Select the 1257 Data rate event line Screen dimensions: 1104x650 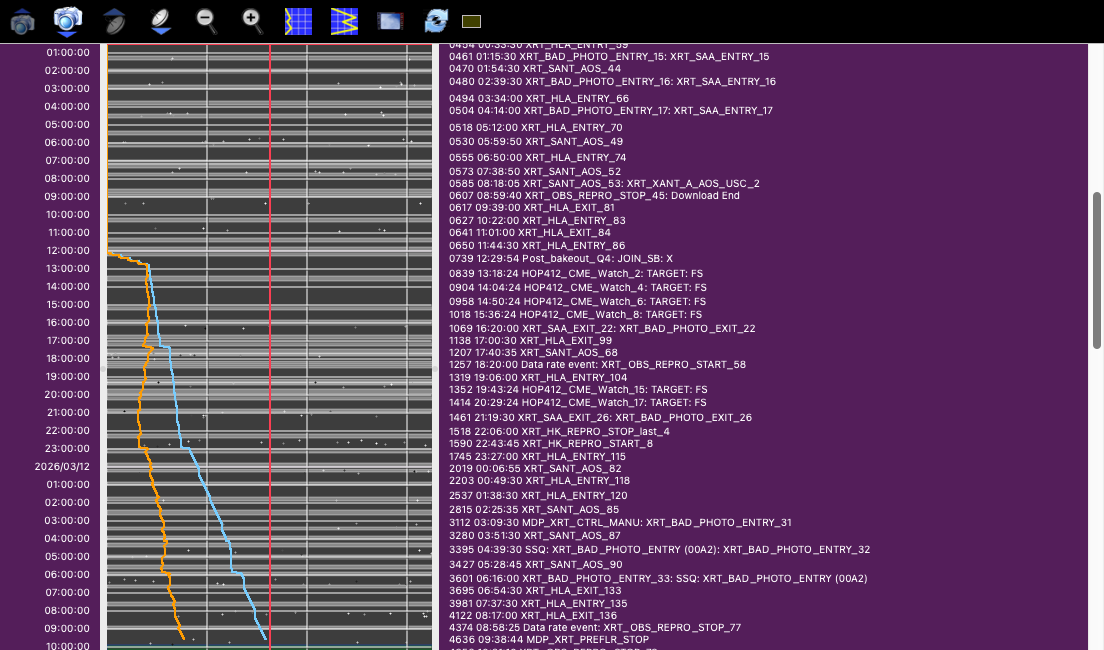click(597, 365)
